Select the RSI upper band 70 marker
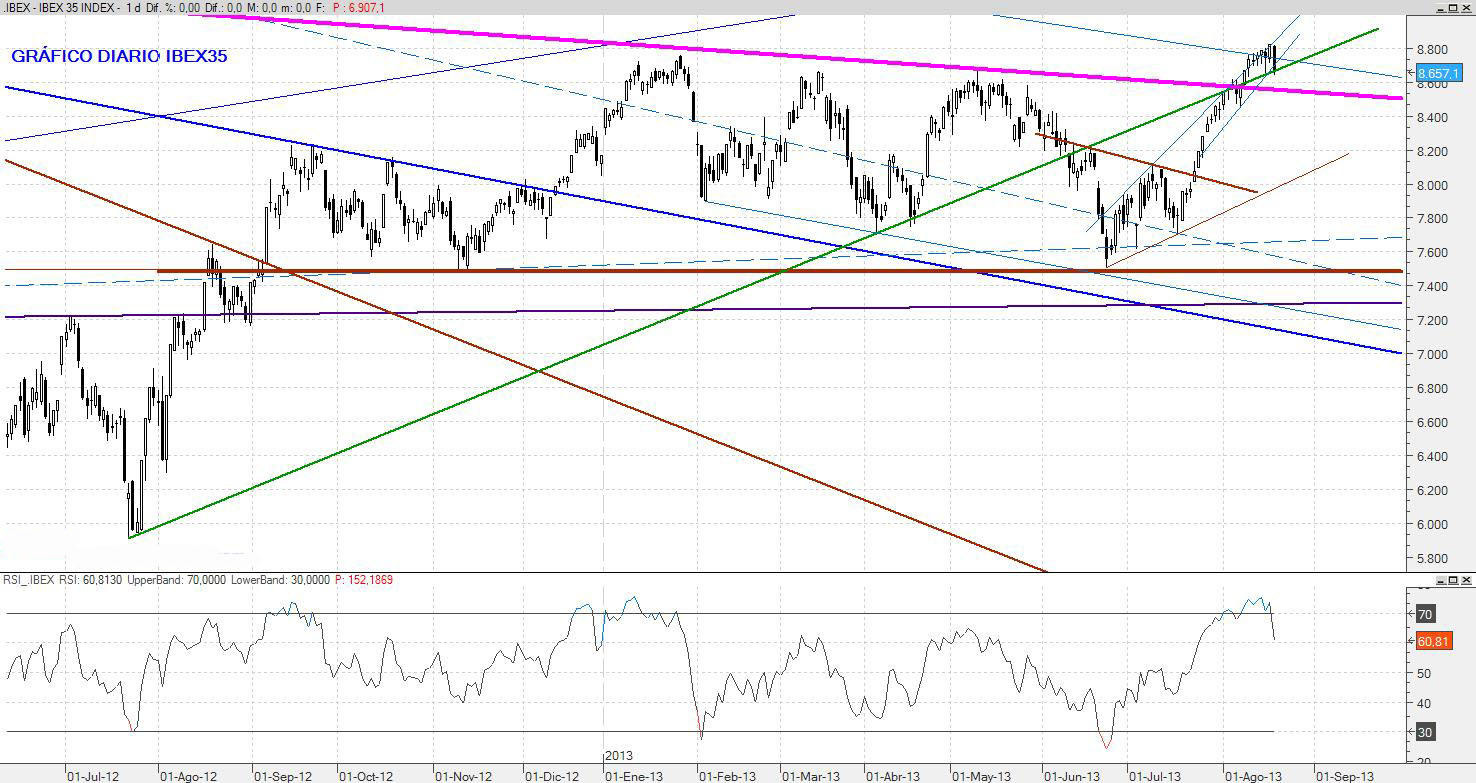The height and width of the screenshot is (783, 1476). [x=1425, y=614]
